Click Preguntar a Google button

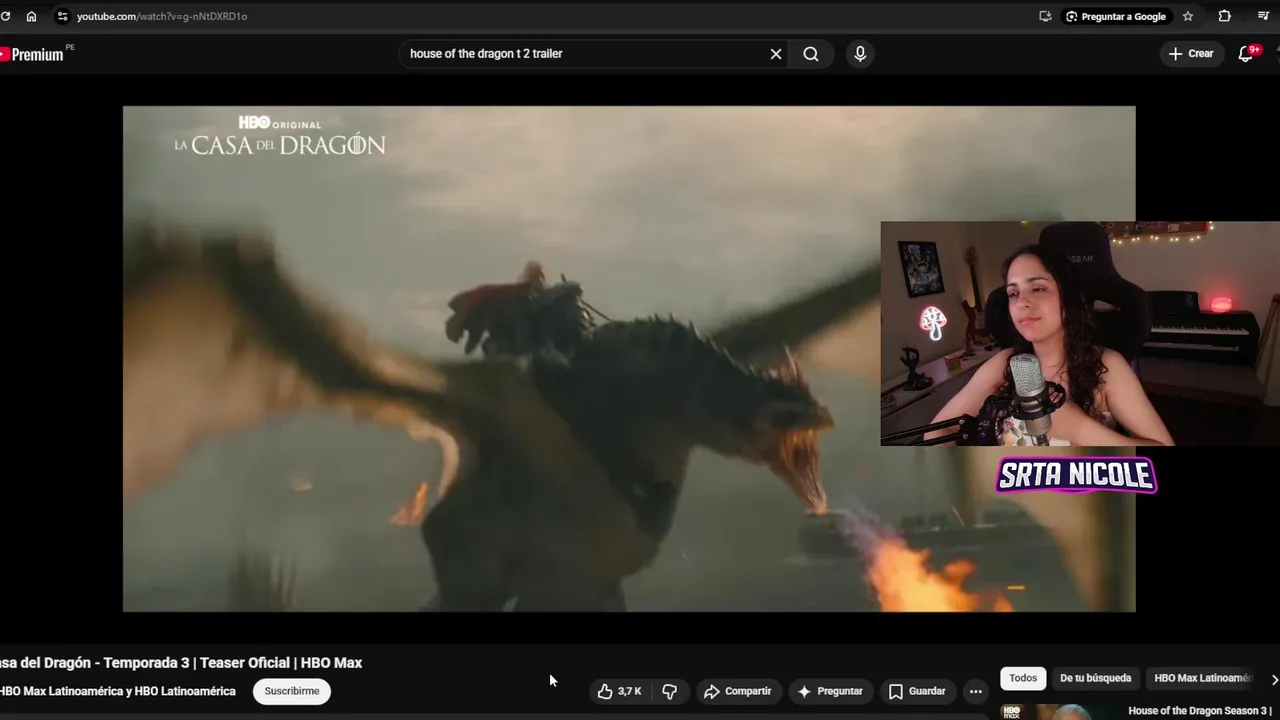1116,16
